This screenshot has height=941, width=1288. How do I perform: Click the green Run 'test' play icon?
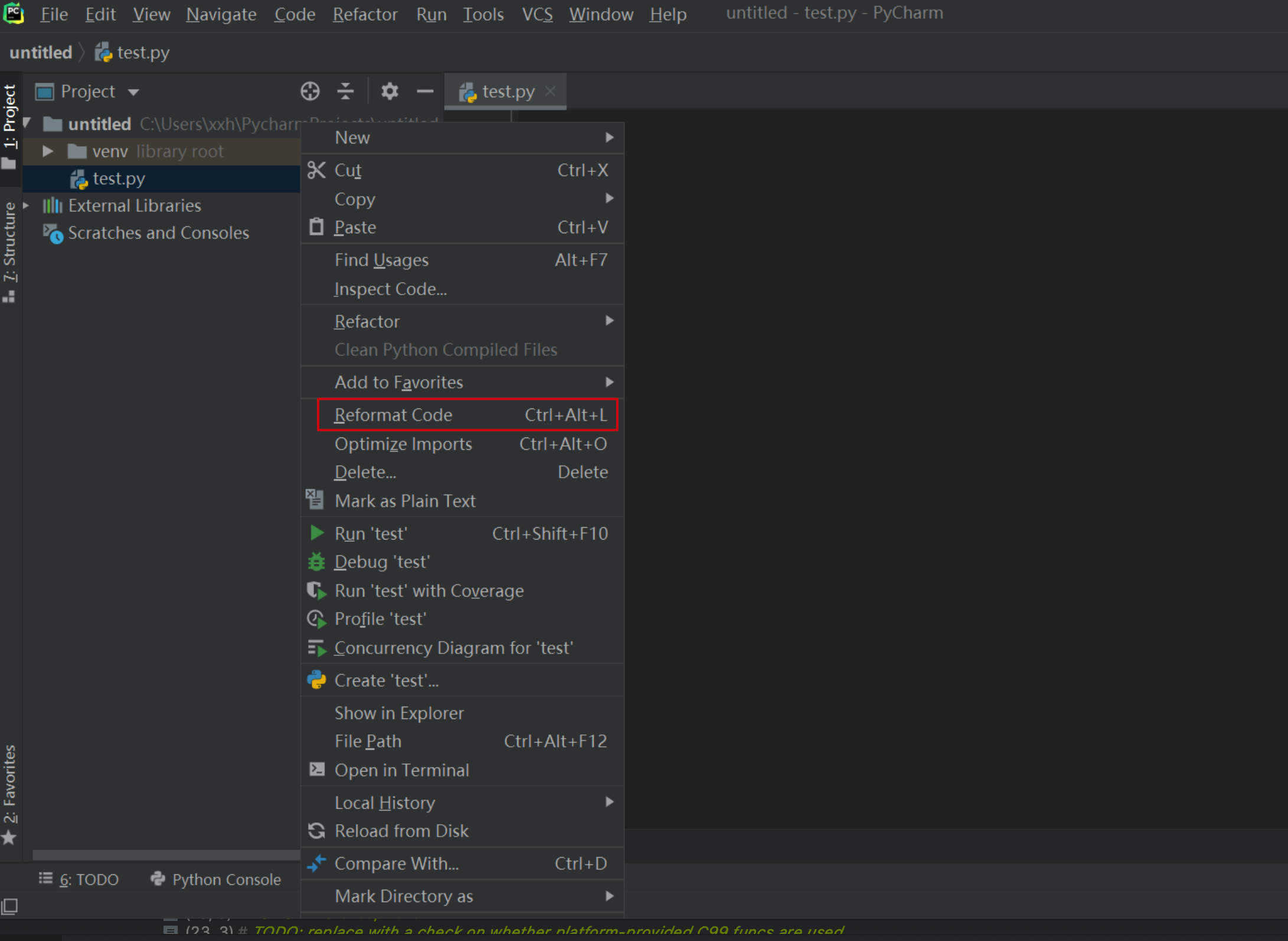click(x=316, y=533)
